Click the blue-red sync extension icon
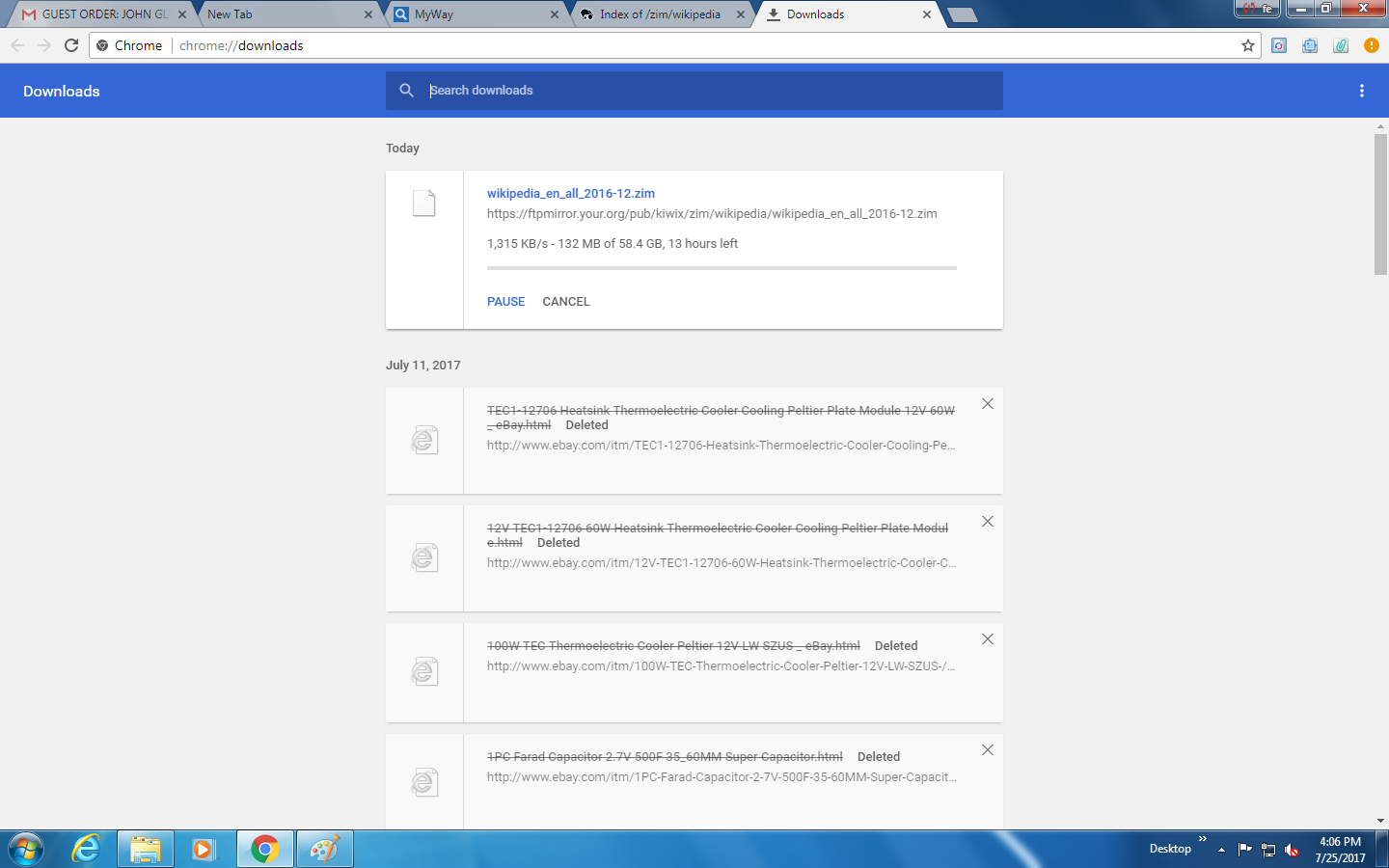This screenshot has height=868, width=1389. point(1279,45)
